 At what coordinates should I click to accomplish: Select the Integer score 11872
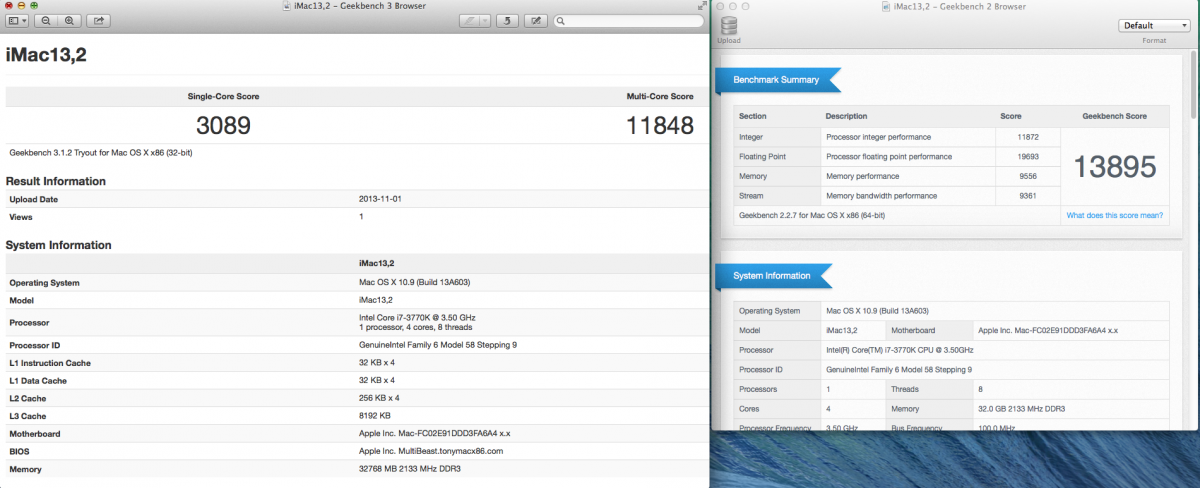tap(1027, 136)
